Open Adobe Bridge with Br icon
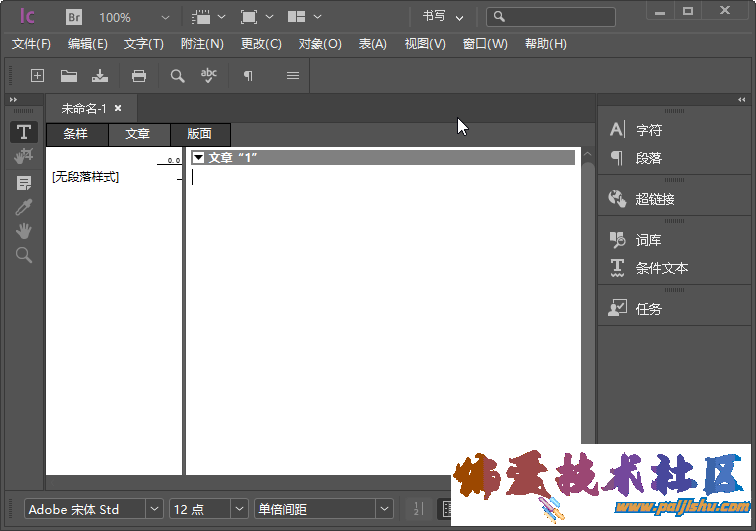This screenshot has height=531, width=756. tap(74, 17)
